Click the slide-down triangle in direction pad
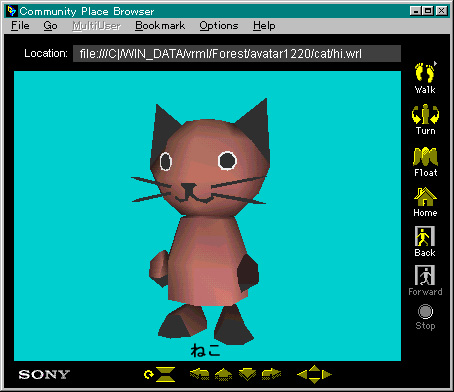This screenshot has height=392, width=454. pyautogui.click(x=314, y=381)
